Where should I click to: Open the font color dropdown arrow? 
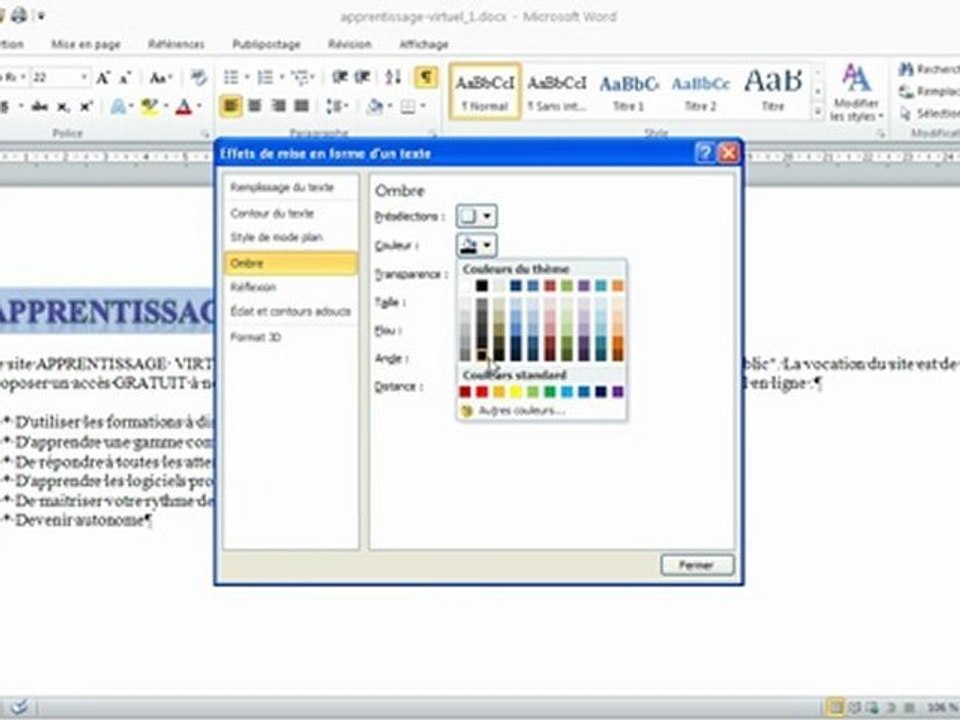[199, 107]
